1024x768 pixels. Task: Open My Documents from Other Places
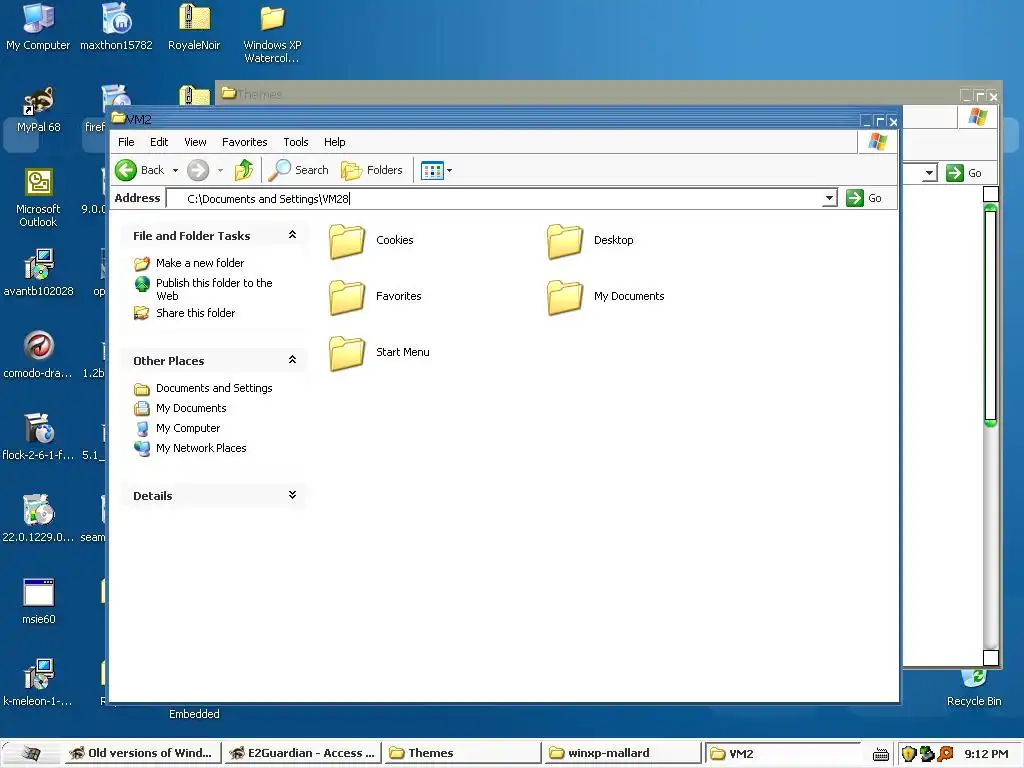191,409
